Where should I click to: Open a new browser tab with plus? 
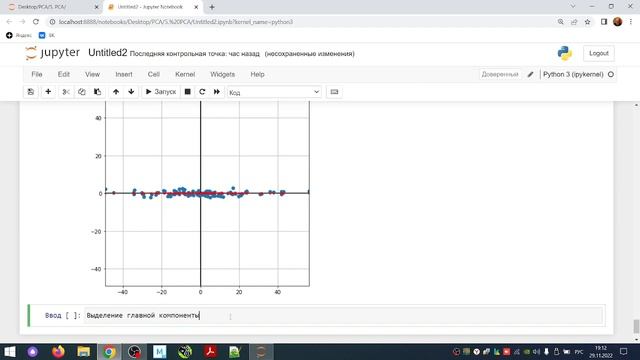[212, 7]
